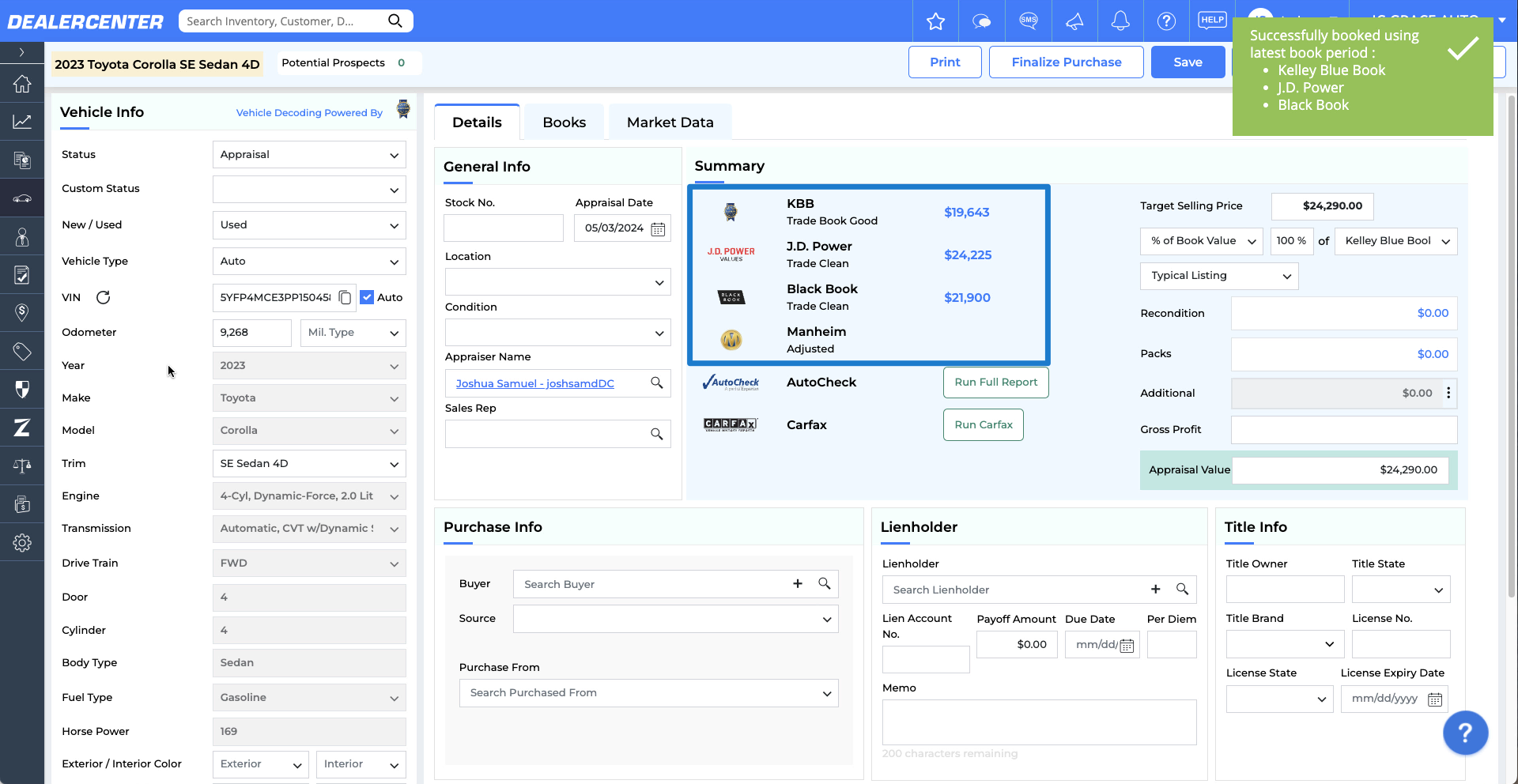Open the Typical Listing dropdown
This screenshot has height=784, width=1518.
(x=1219, y=276)
